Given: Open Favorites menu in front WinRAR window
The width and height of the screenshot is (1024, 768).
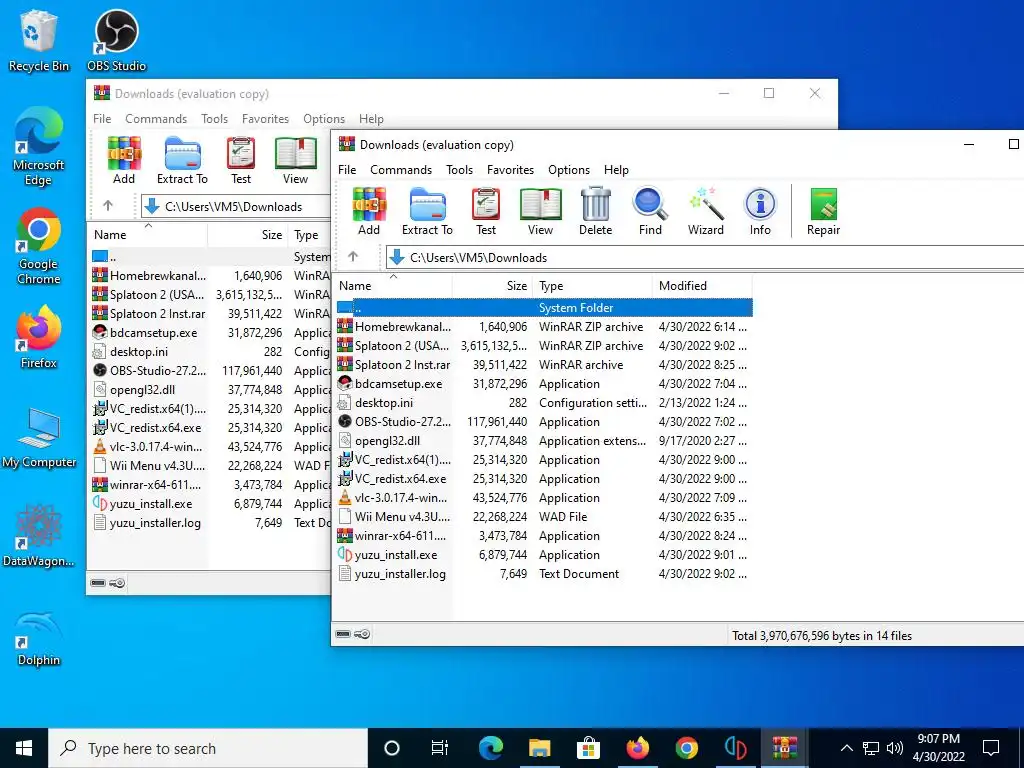Looking at the screenshot, I should [x=510, y=170].
